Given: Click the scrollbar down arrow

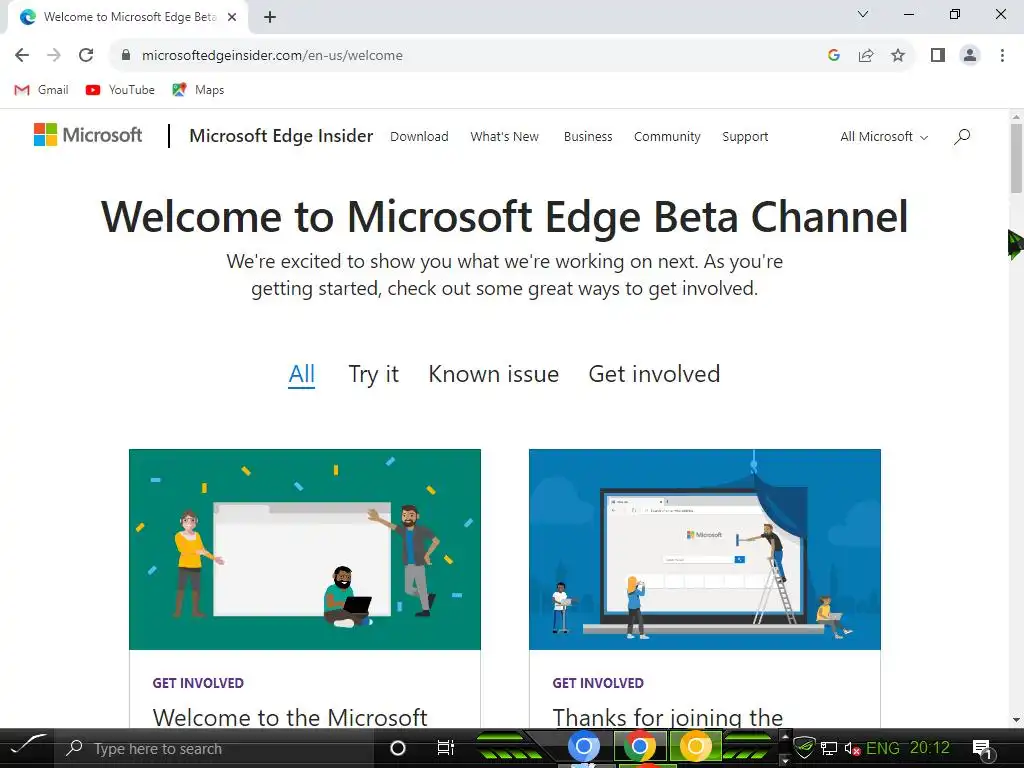Looking at the screenshot, I should (x=1016, y=720).
